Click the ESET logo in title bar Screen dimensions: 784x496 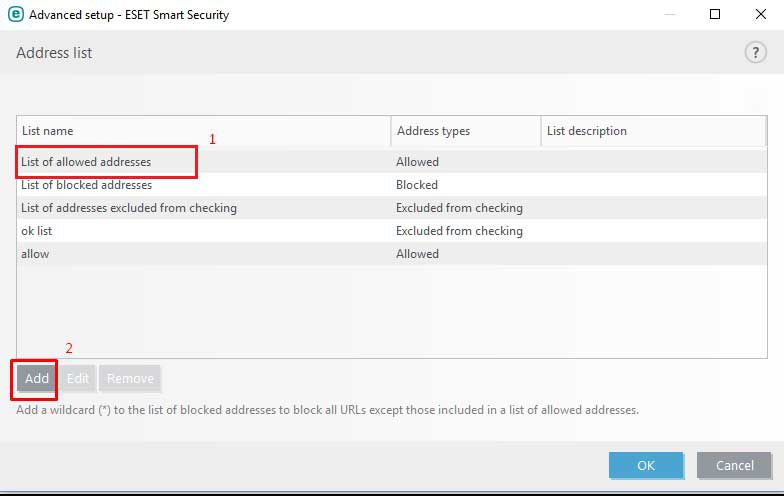[15, 14]
